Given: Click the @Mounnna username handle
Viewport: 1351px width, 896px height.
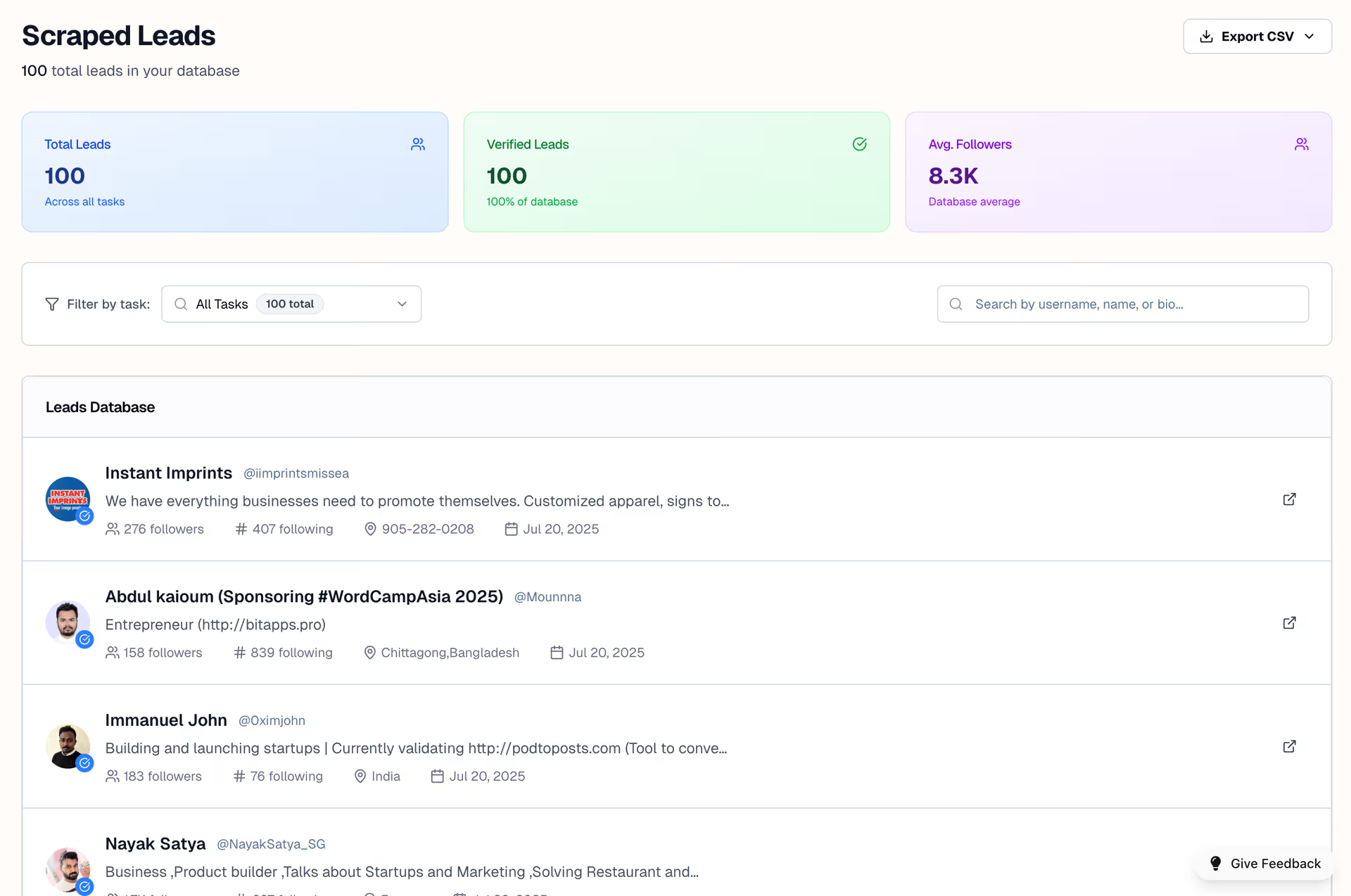Looking at the screenshot, I should tap(547, 597).
